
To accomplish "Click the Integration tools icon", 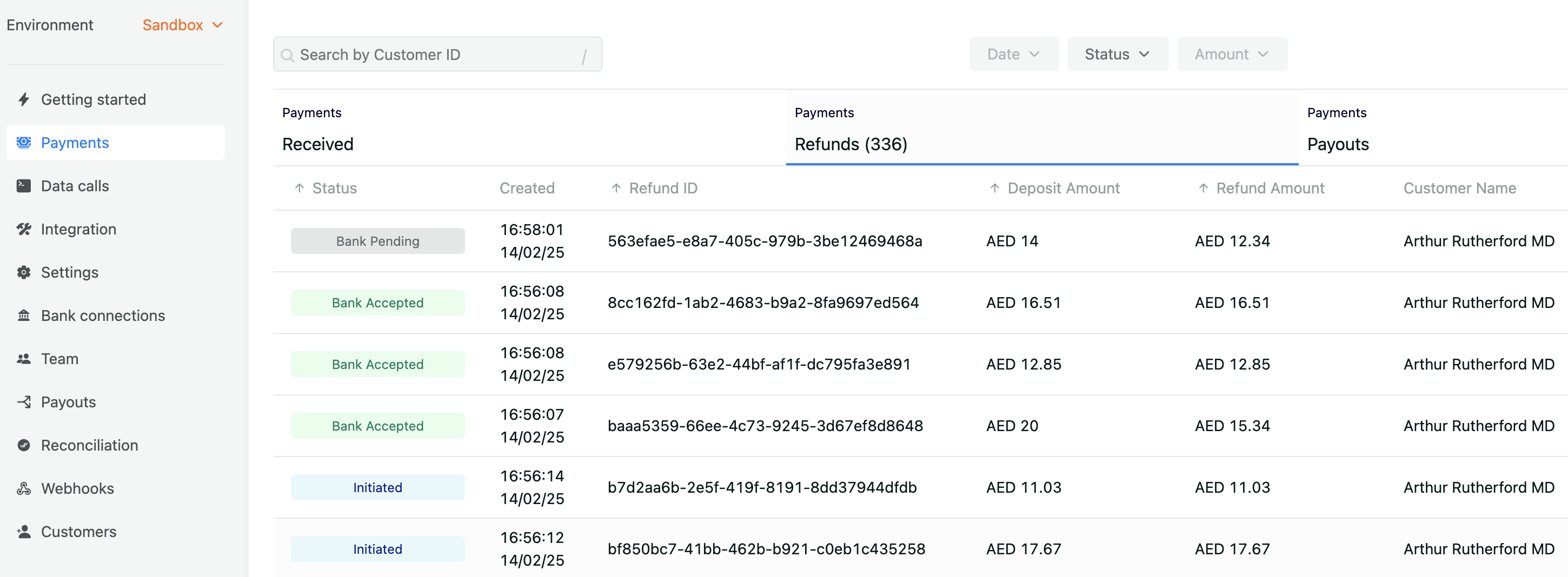I will tap(24, 229).
